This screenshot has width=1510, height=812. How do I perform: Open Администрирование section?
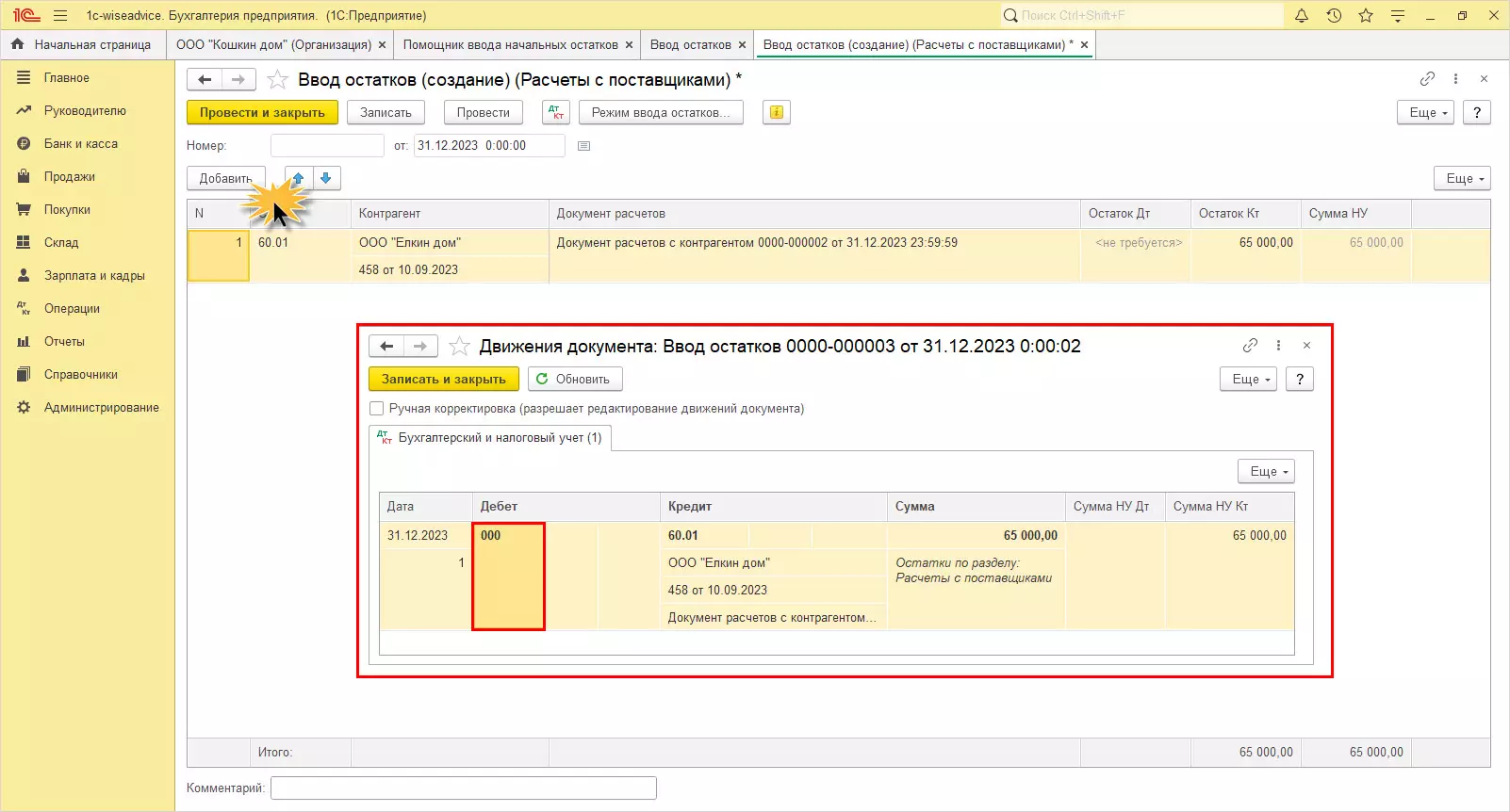click(x=101, y=408)
